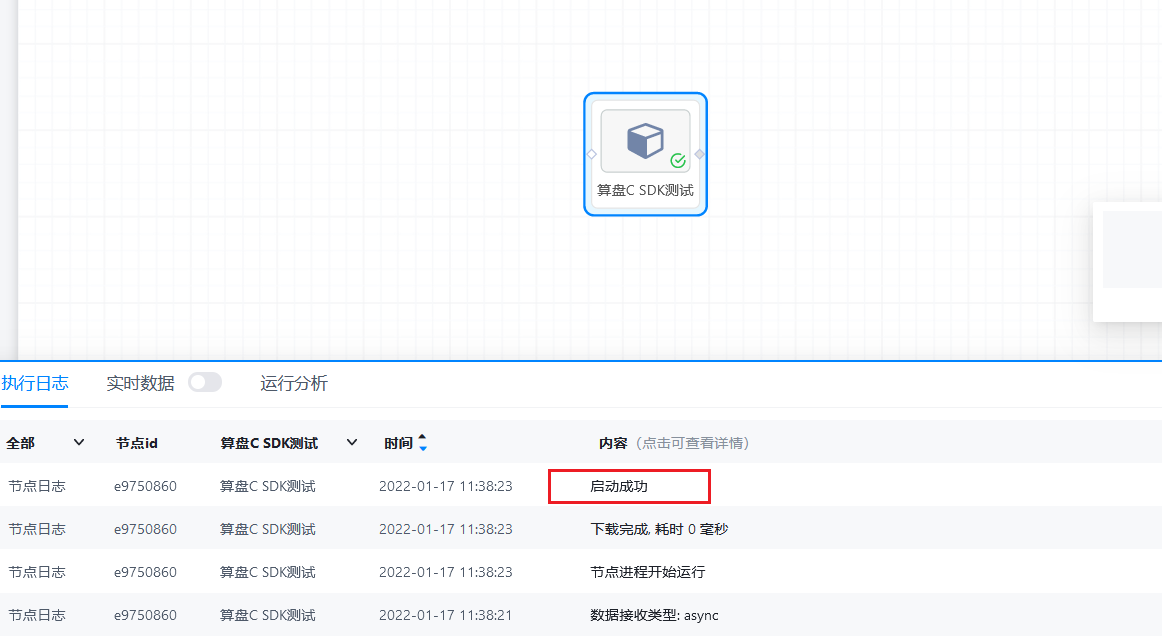Click the floating white panel at right edge
The width and height of the screenshot is (1162, 641).
1130,261
